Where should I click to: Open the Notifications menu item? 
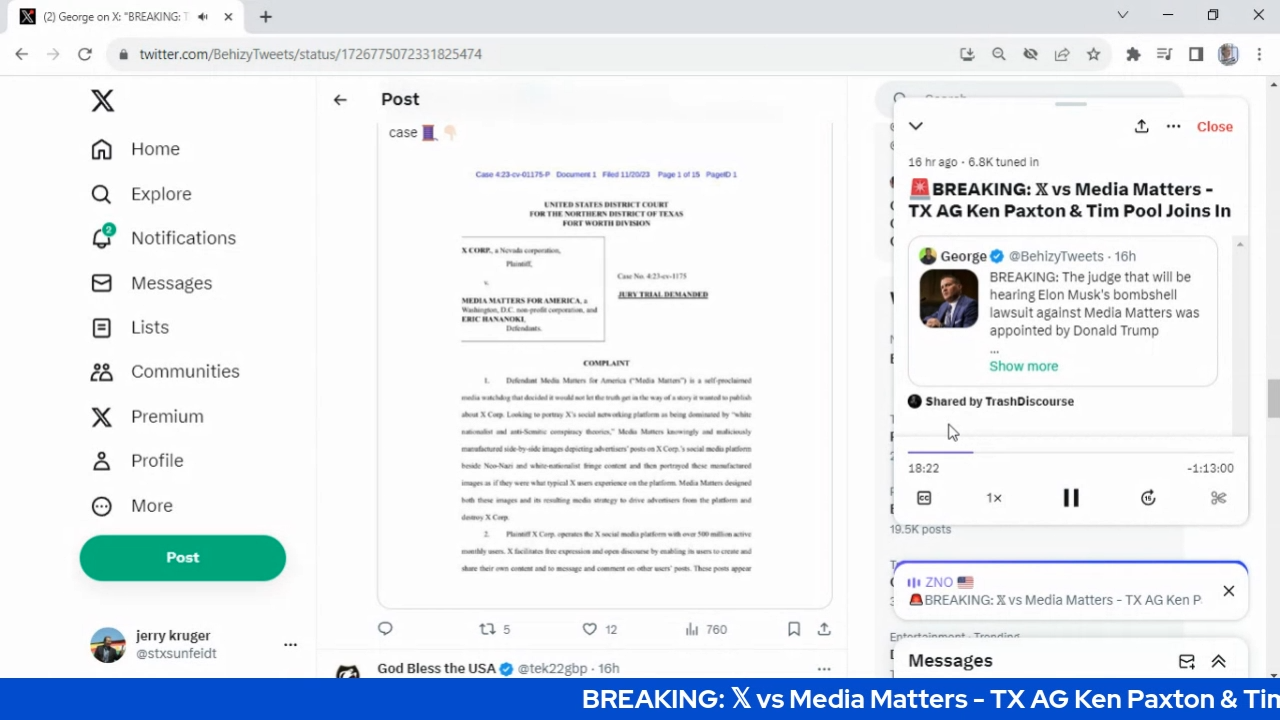point(183,238)
